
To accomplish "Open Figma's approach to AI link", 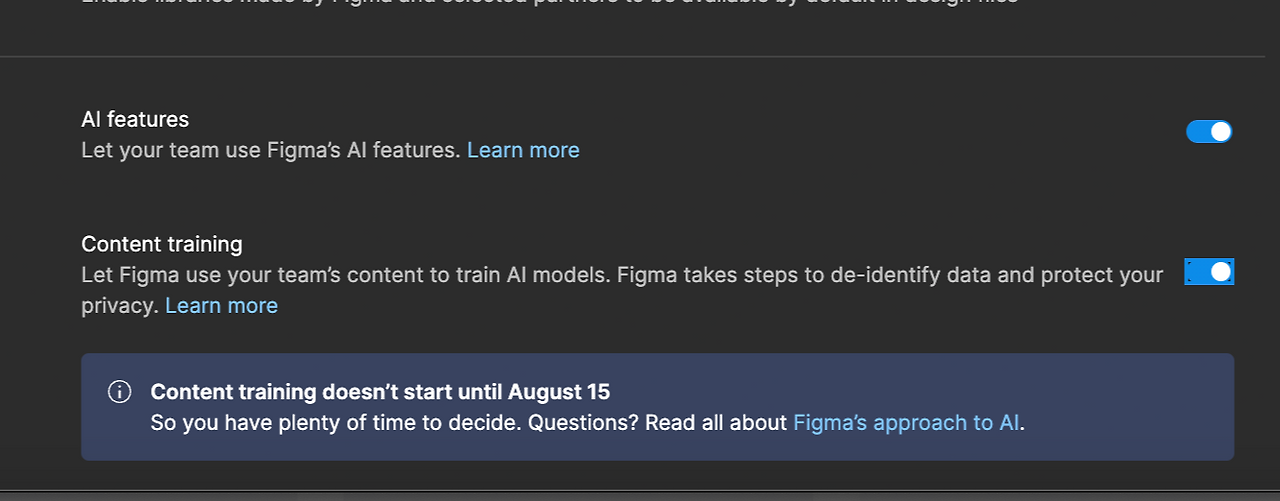I will [906, 423].
